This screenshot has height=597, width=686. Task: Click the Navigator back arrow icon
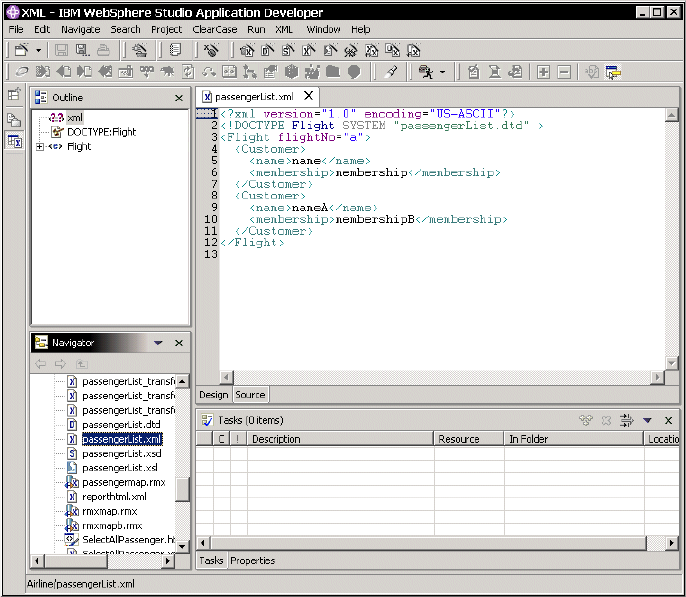41,364
